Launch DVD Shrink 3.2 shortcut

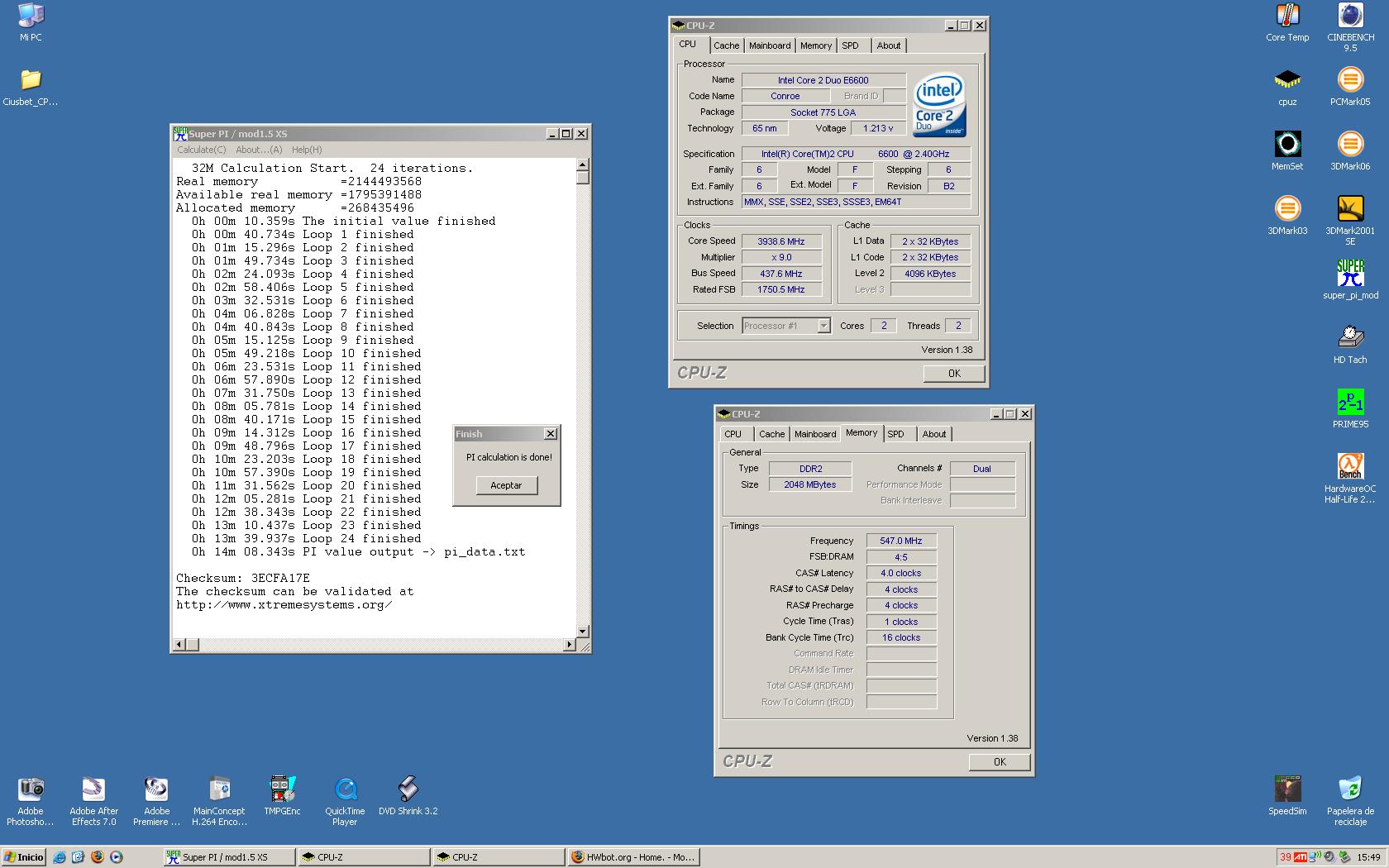[x=408, y=796]
